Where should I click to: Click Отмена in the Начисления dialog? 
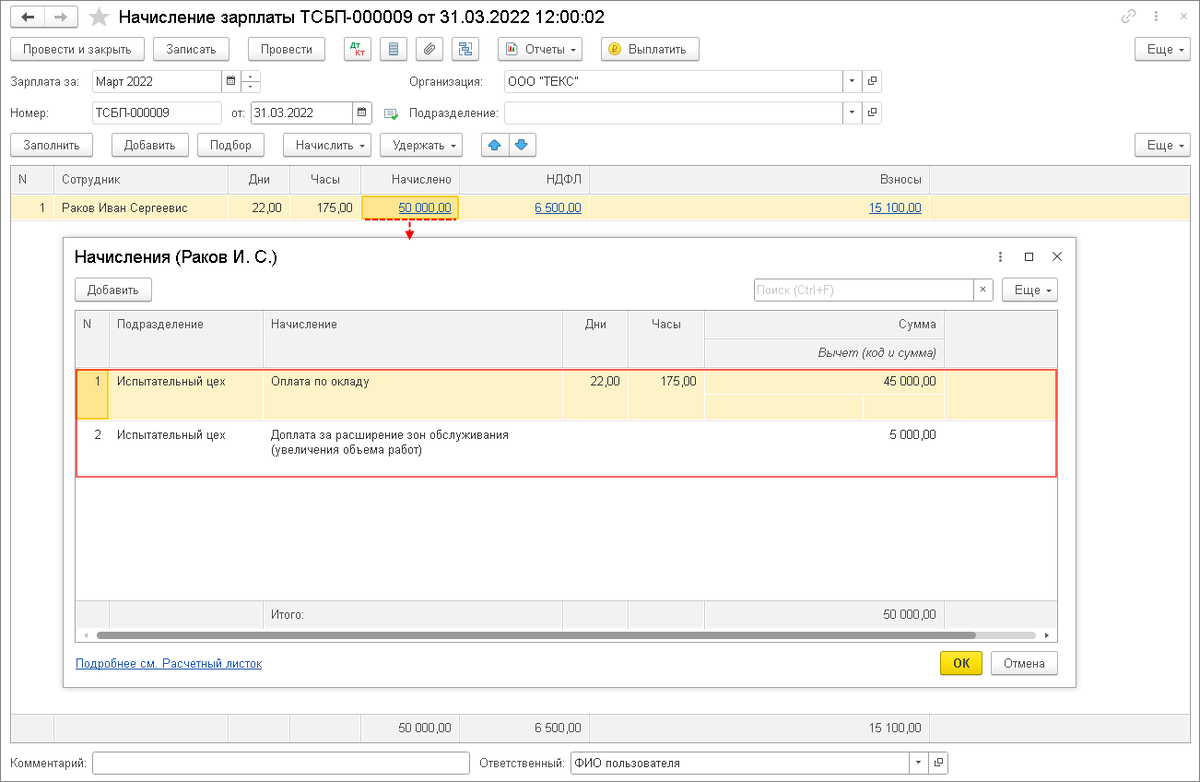tap(1024, 663)
